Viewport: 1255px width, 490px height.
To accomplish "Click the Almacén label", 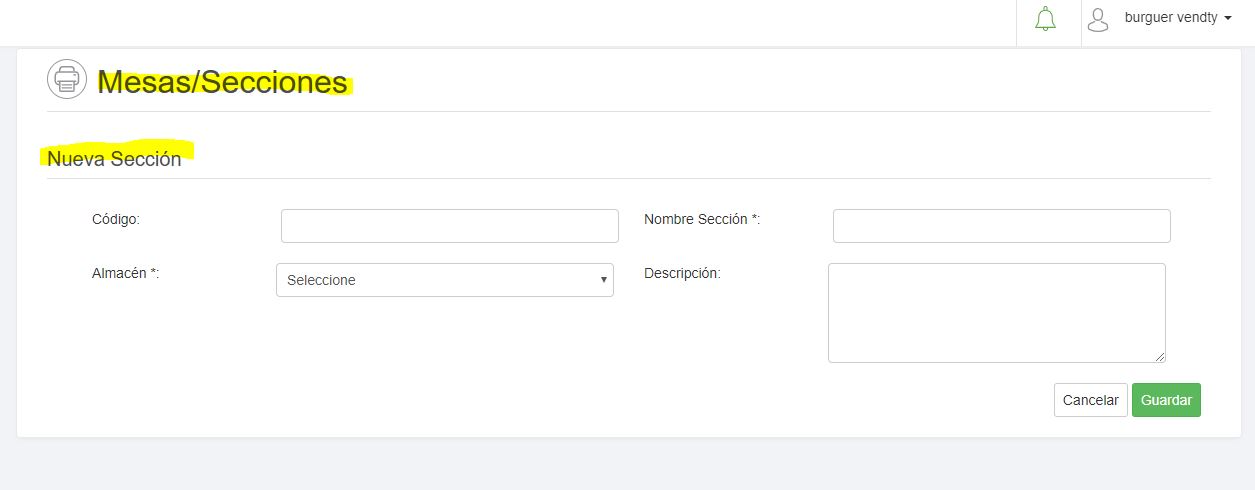I will 125,272.
